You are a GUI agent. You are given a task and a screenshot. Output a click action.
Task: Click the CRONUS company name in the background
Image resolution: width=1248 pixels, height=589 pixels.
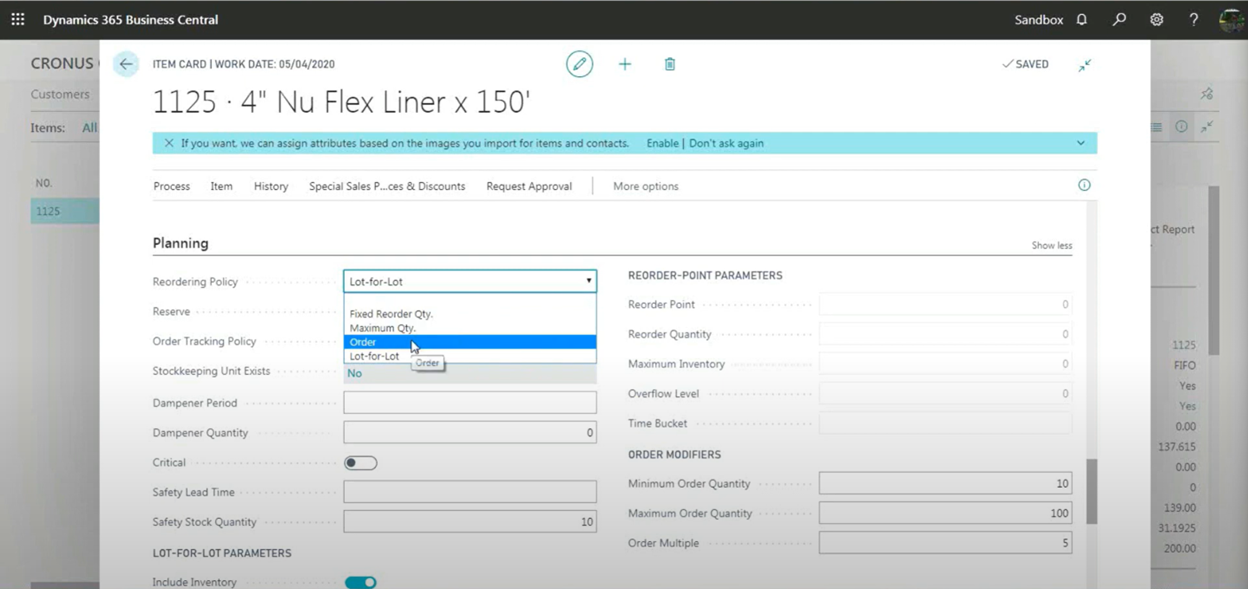pyautogui.click(x=62, y=63)
